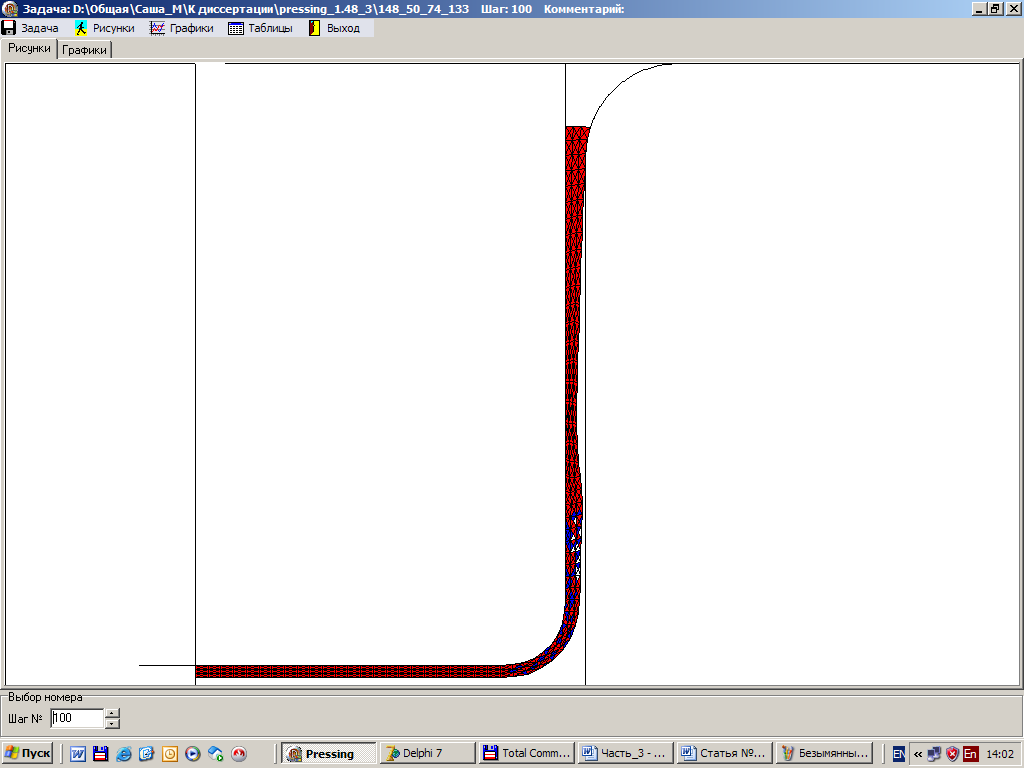Decrease step number with down spinner arrow
1024x768 pixels.
coord(112,723)
